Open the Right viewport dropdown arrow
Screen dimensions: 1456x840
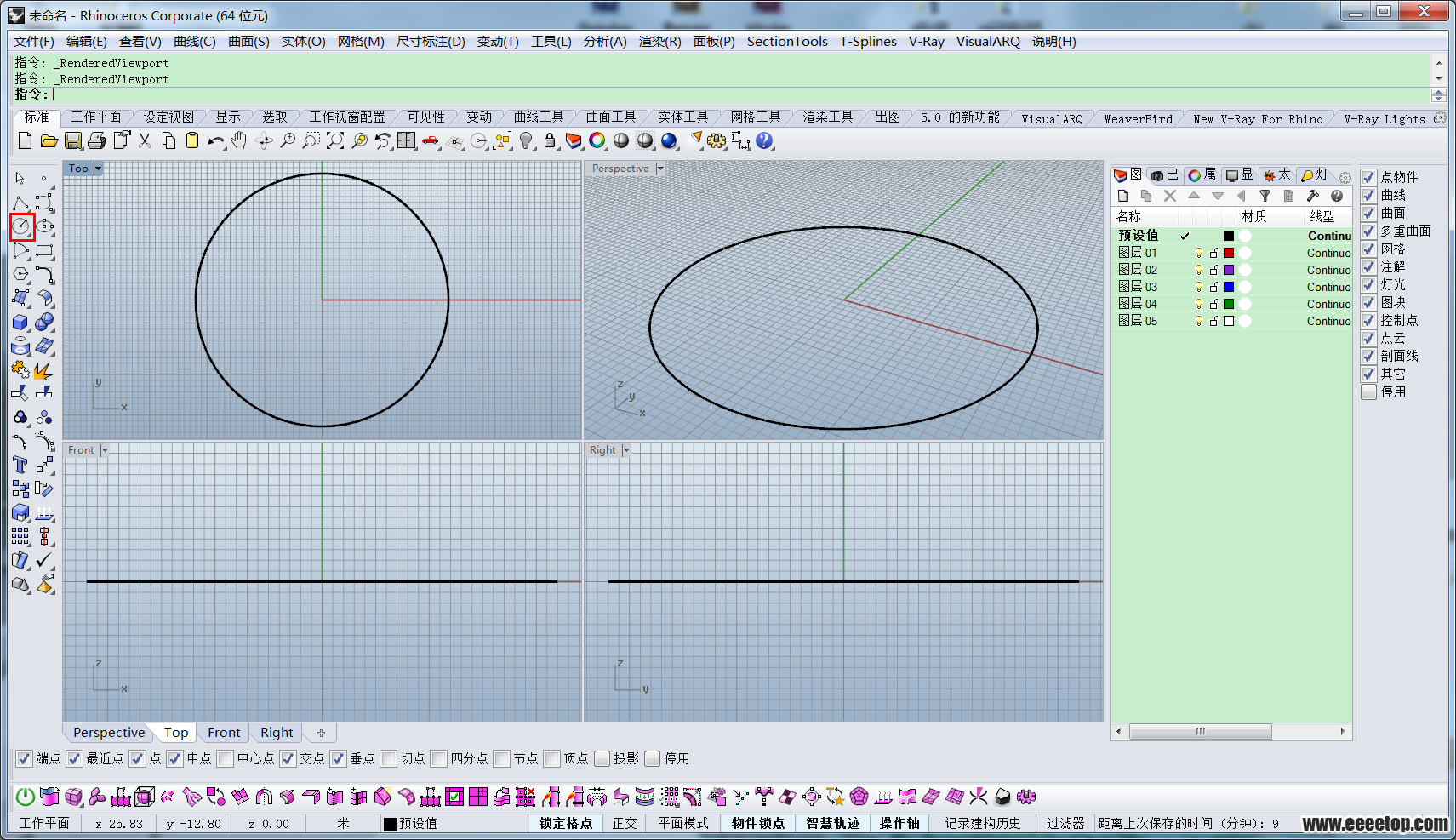[626, 450]
